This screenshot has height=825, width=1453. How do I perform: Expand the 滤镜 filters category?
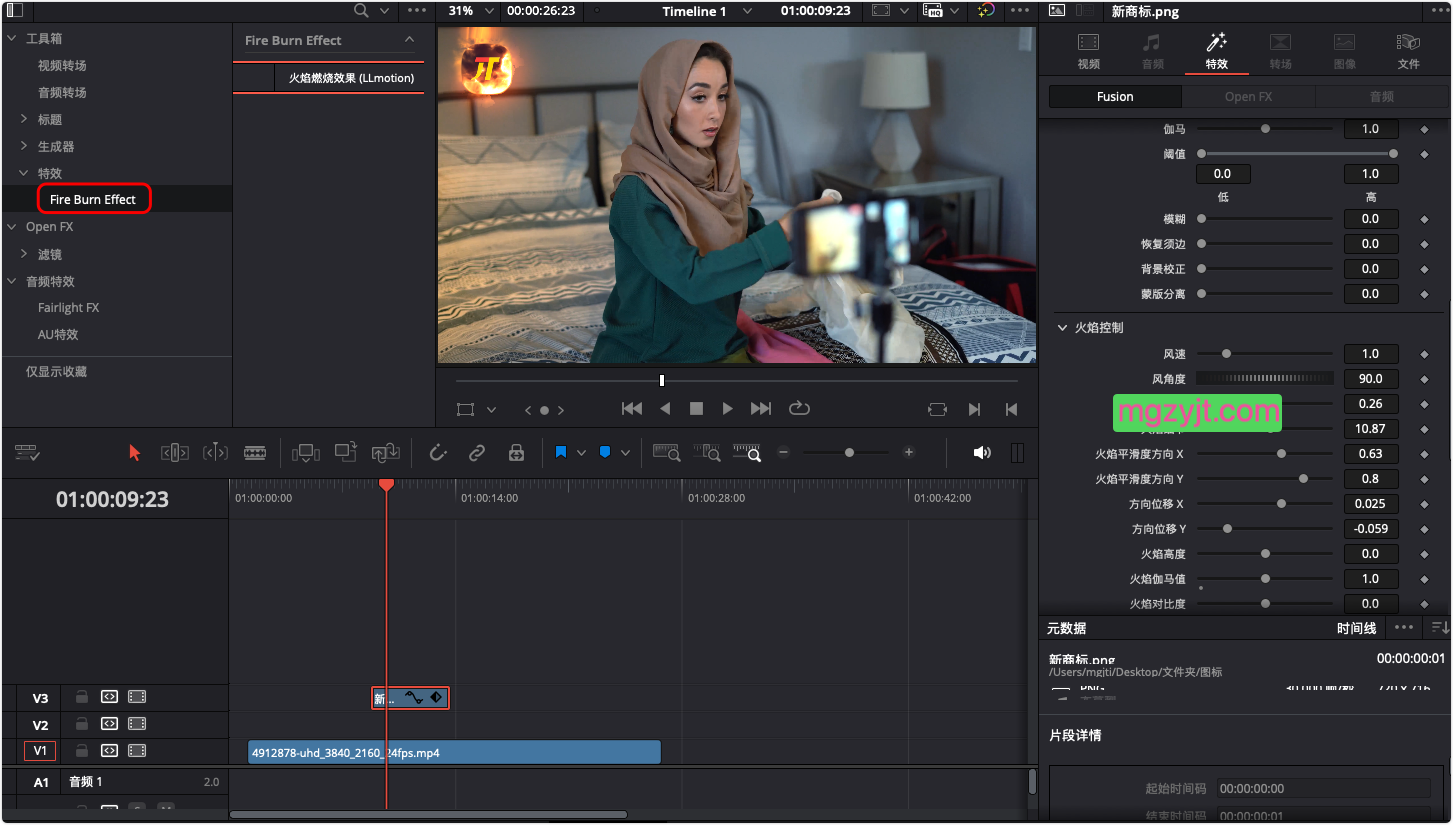(x=24, y=254)
